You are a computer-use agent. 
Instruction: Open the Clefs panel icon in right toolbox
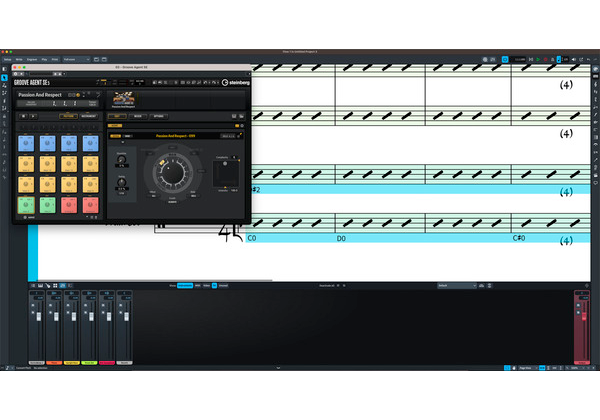(x=596, y=84)
